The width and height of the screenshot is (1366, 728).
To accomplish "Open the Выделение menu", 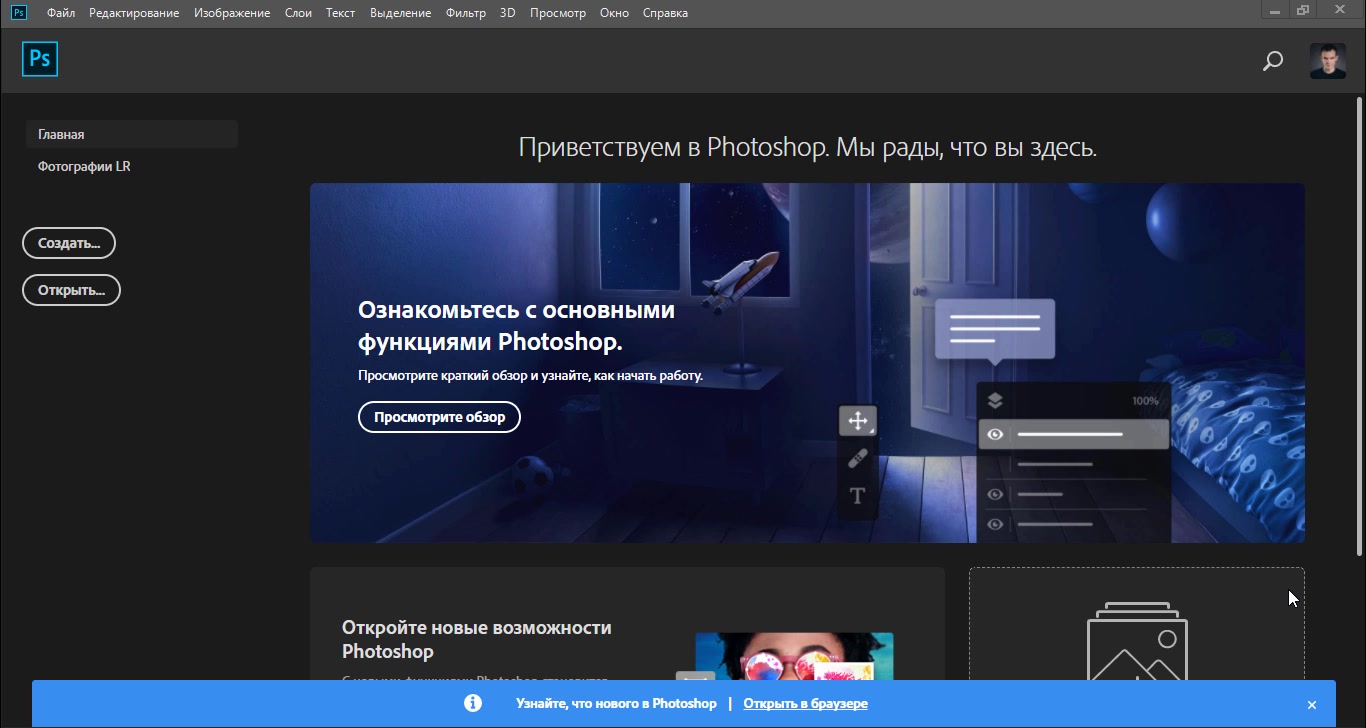I will pyautogui.click(x=400, y=13).
